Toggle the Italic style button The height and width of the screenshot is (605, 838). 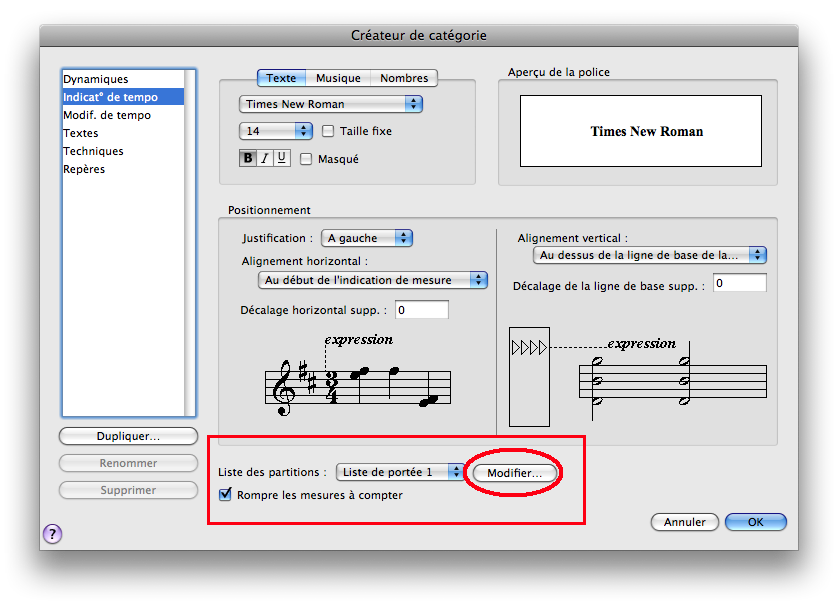click(265, 158)
